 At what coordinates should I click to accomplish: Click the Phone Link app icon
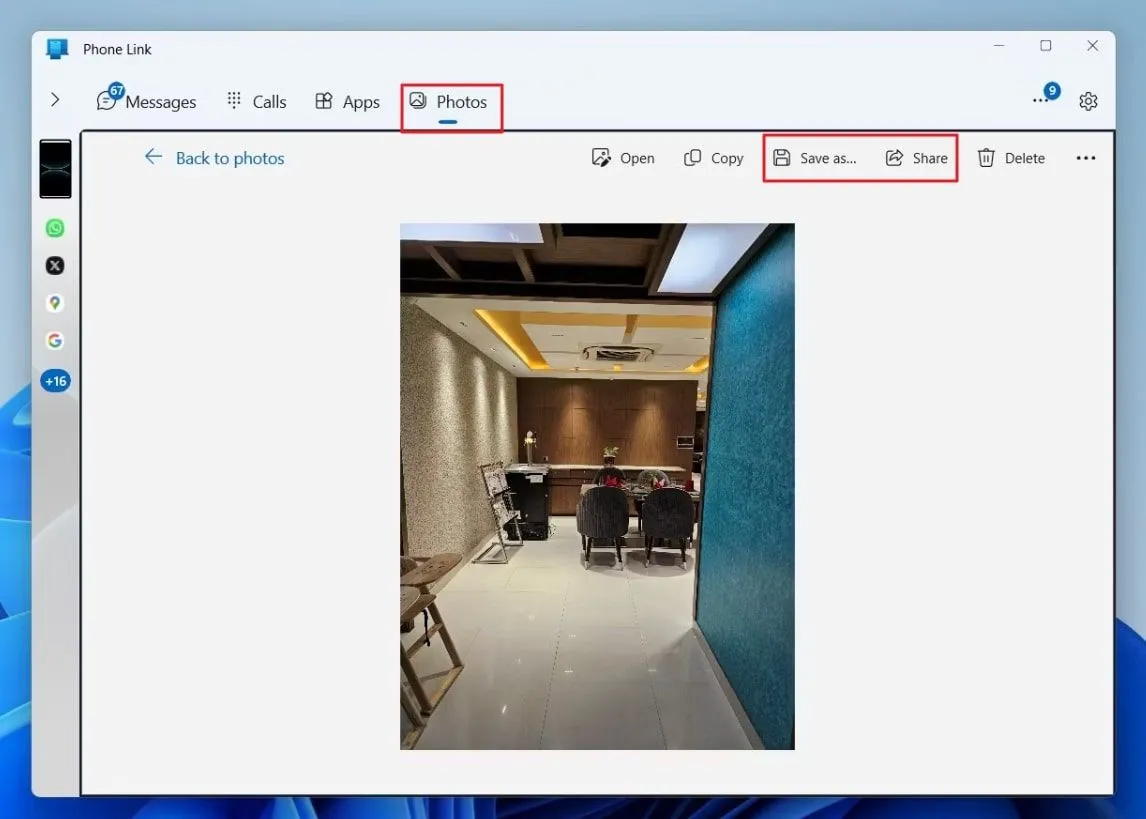click(57, 49)
